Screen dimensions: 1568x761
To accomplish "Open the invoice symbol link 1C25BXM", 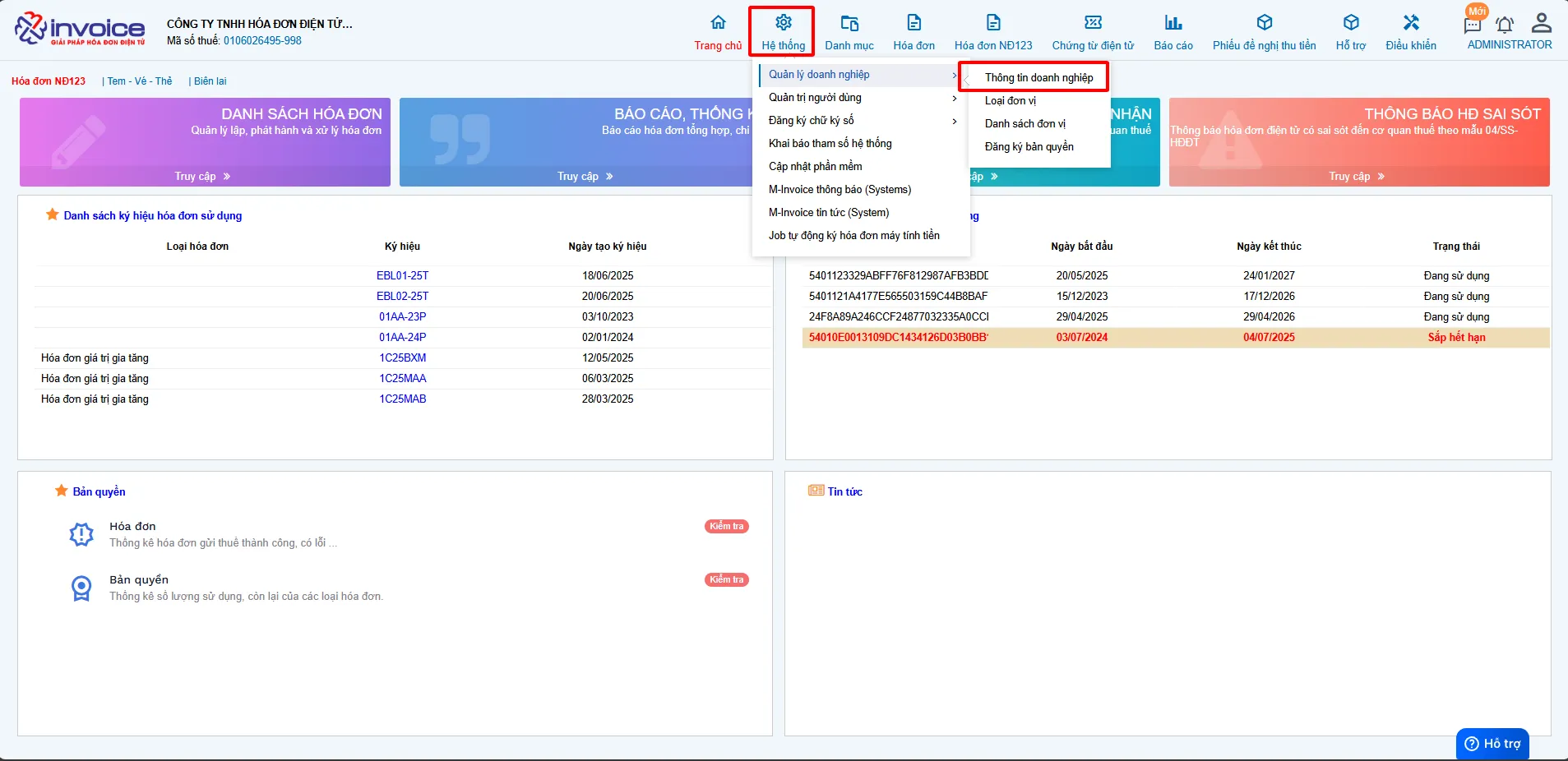I will click(403, 358).
